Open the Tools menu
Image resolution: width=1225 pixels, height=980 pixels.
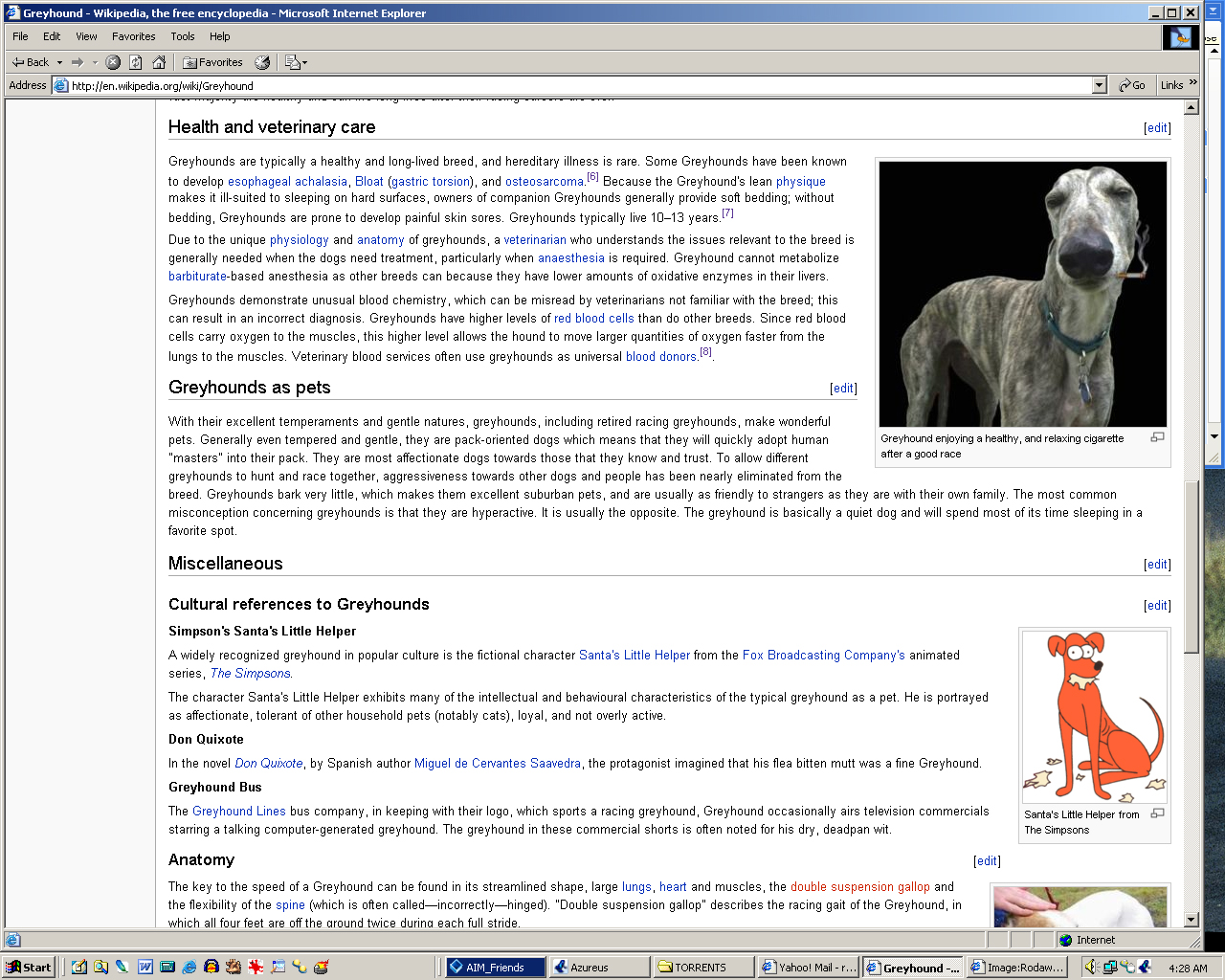point(183,36)
